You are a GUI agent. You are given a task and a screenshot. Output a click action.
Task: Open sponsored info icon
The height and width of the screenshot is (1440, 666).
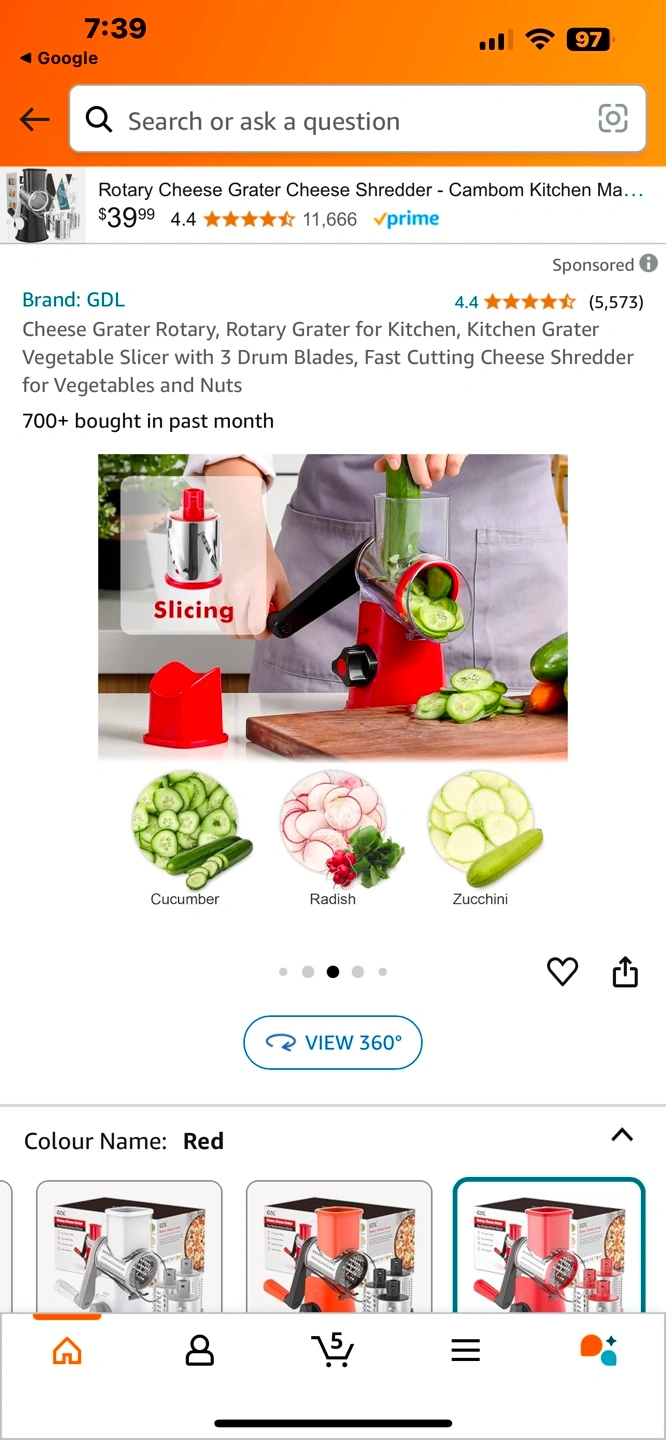(x=649, y=263)
